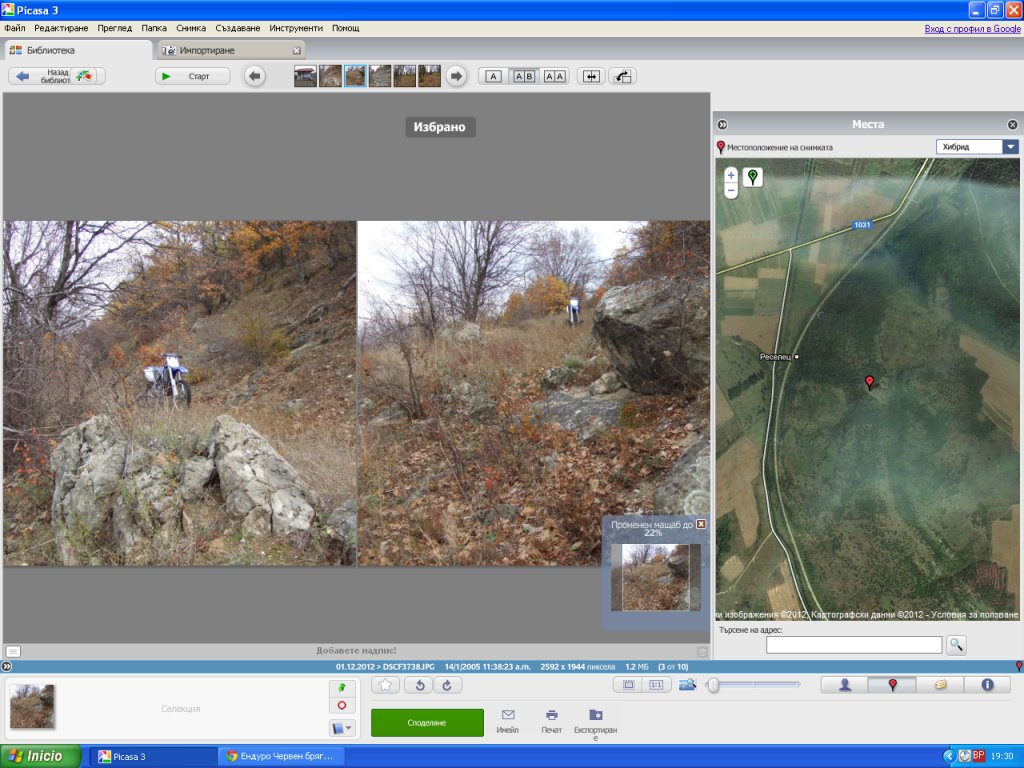Click the star icon to mark photo as favorite
1024x768 pixels.
tap(385, 685)
